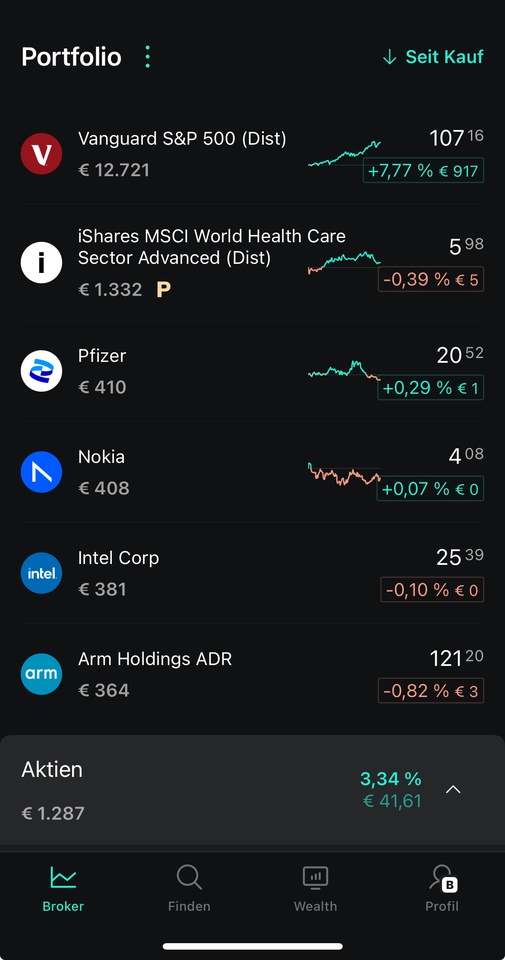Image resolution: width=505 pixels, height=960 pixels.
Task: Collapse the Aktien summary chevron
Action: coord(453,790)
